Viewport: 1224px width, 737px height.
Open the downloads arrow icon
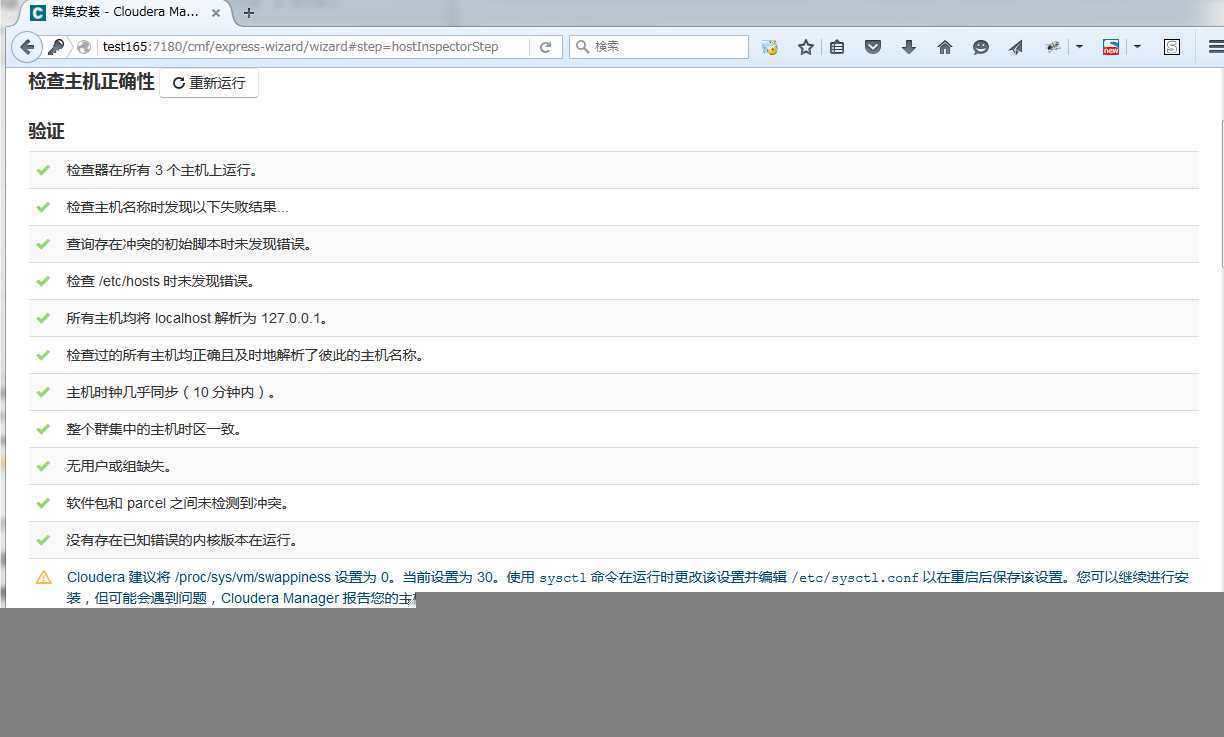click(909, 47)
